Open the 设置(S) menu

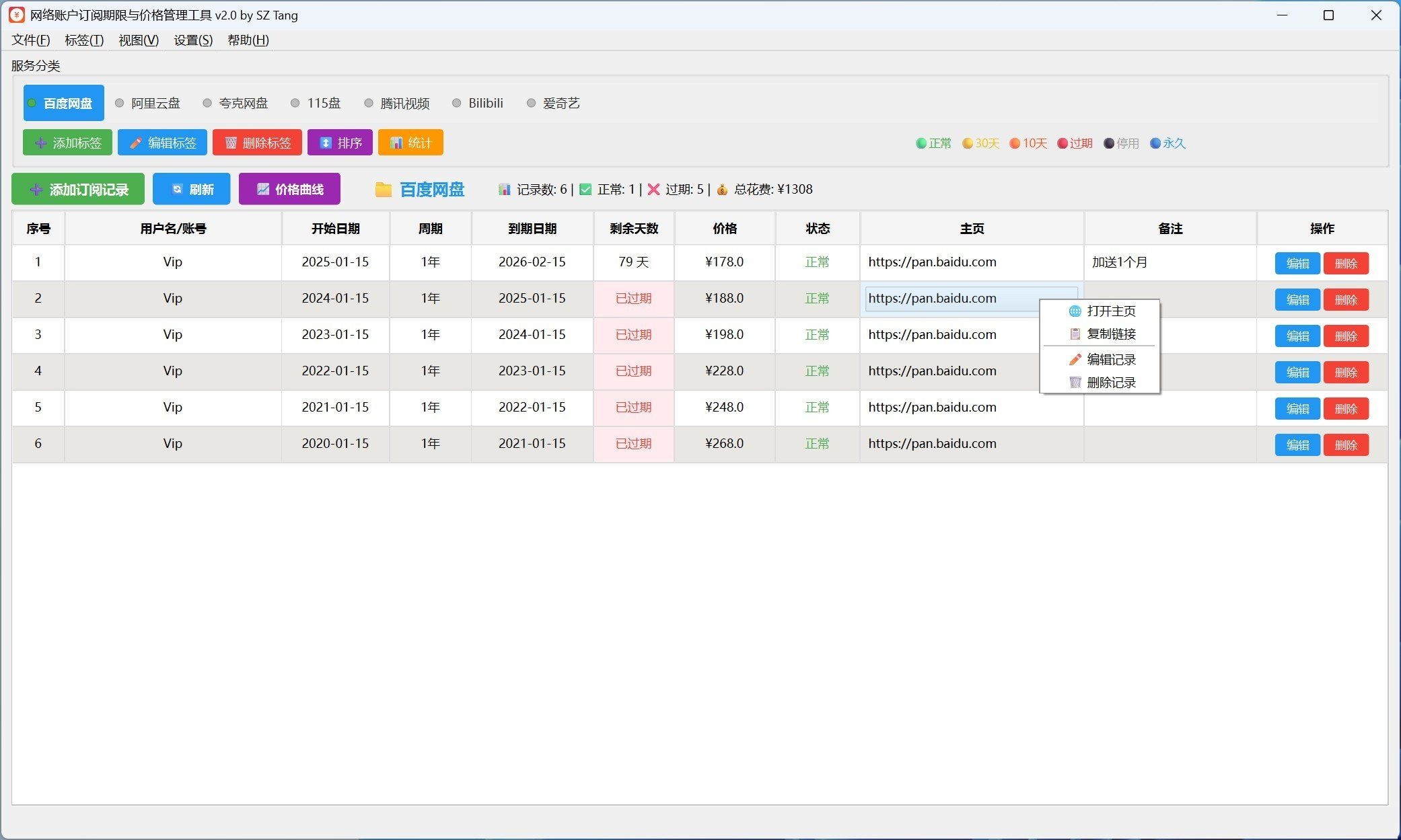(x=193, y=40)
